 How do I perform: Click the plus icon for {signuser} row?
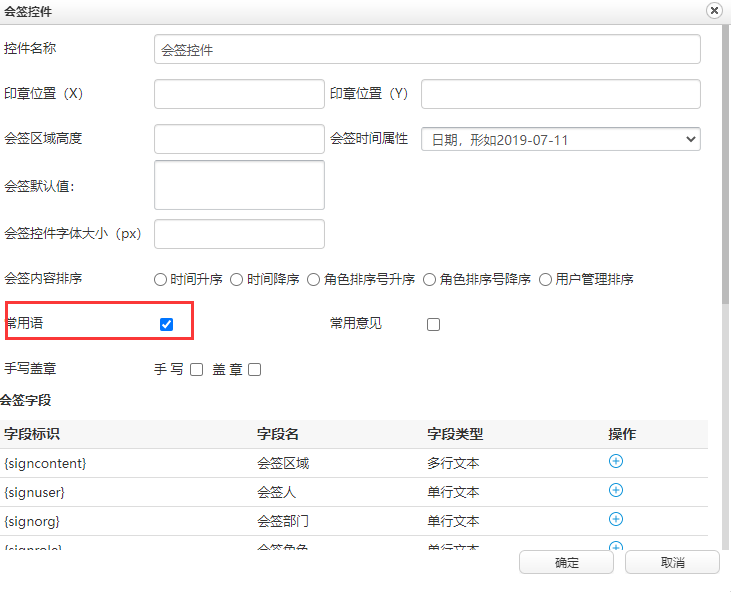616,490
